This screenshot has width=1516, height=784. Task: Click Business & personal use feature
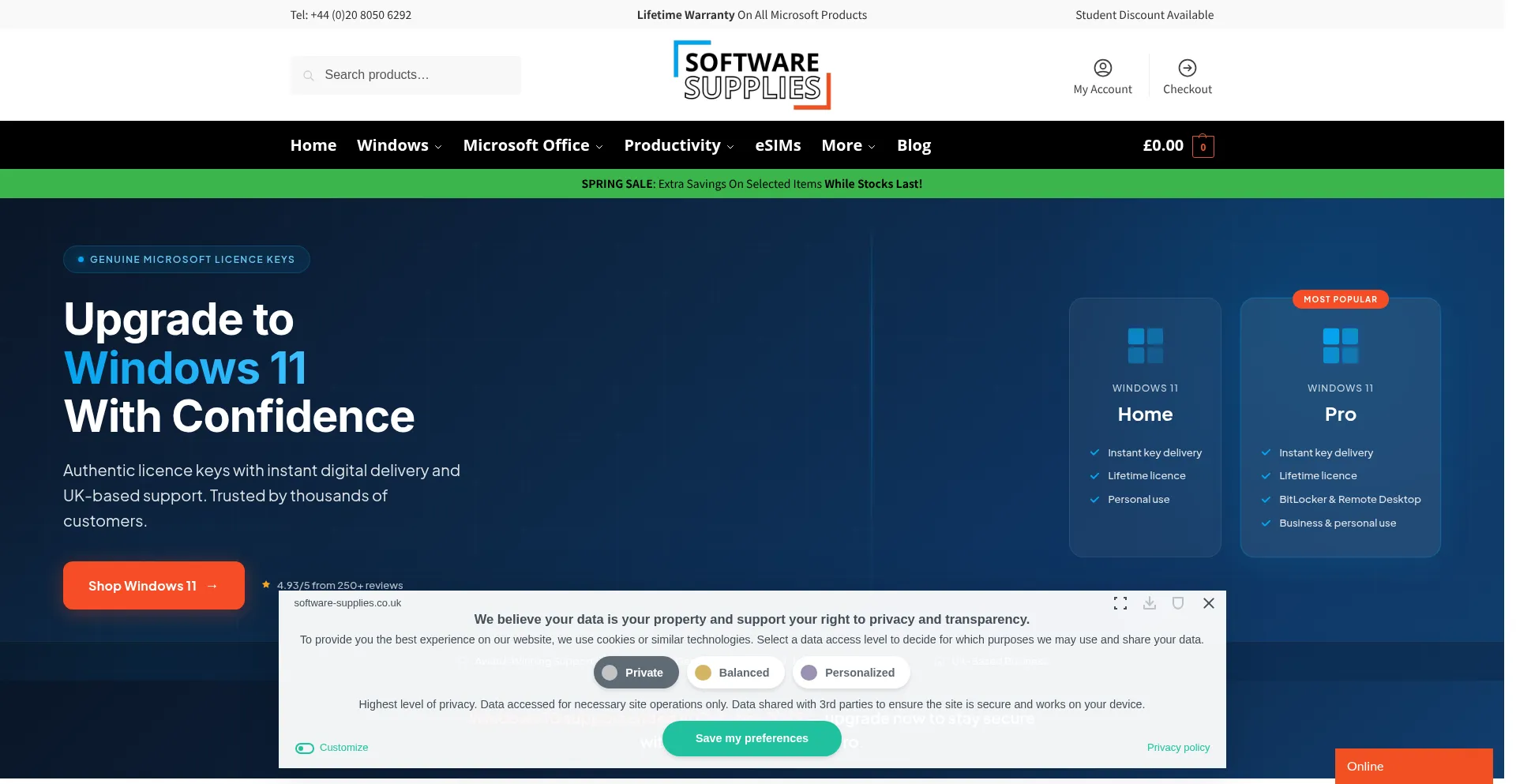(x=1338, y=523)
